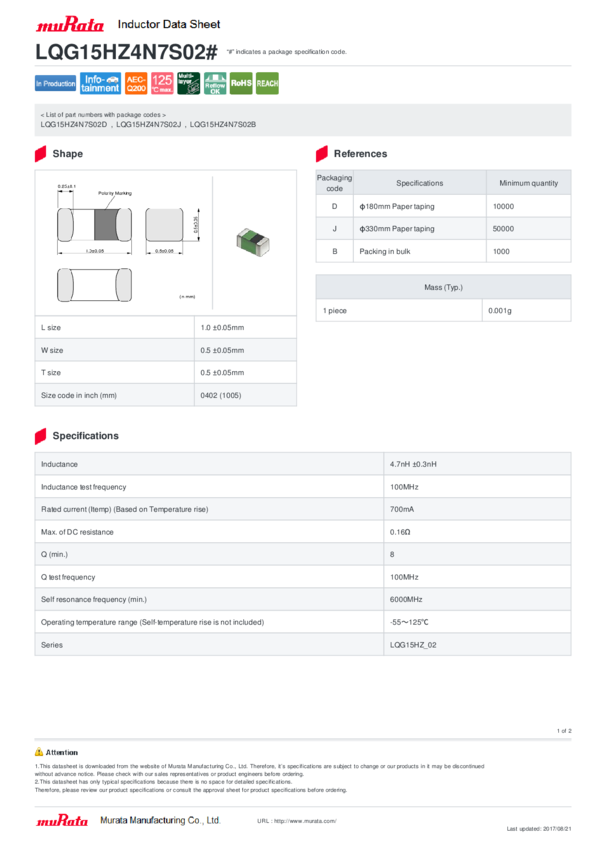Click part number LQG15HZ4N7S02B
Viewport: 601px width, 850px height.
pyautogui.click(x=223, y=125)
